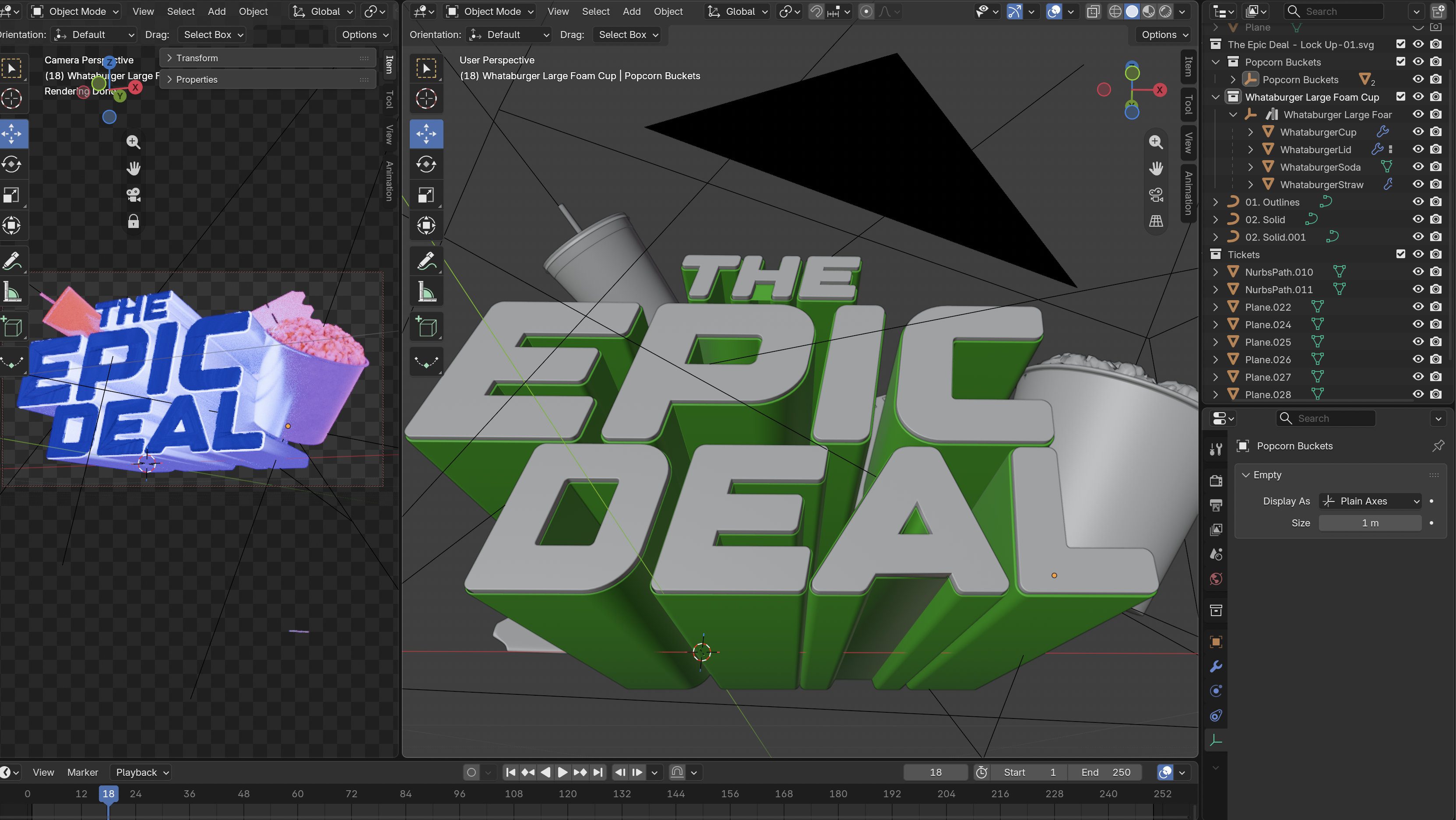Open the Physics properties tab
1456x820 pixels.
(1216, 690)
